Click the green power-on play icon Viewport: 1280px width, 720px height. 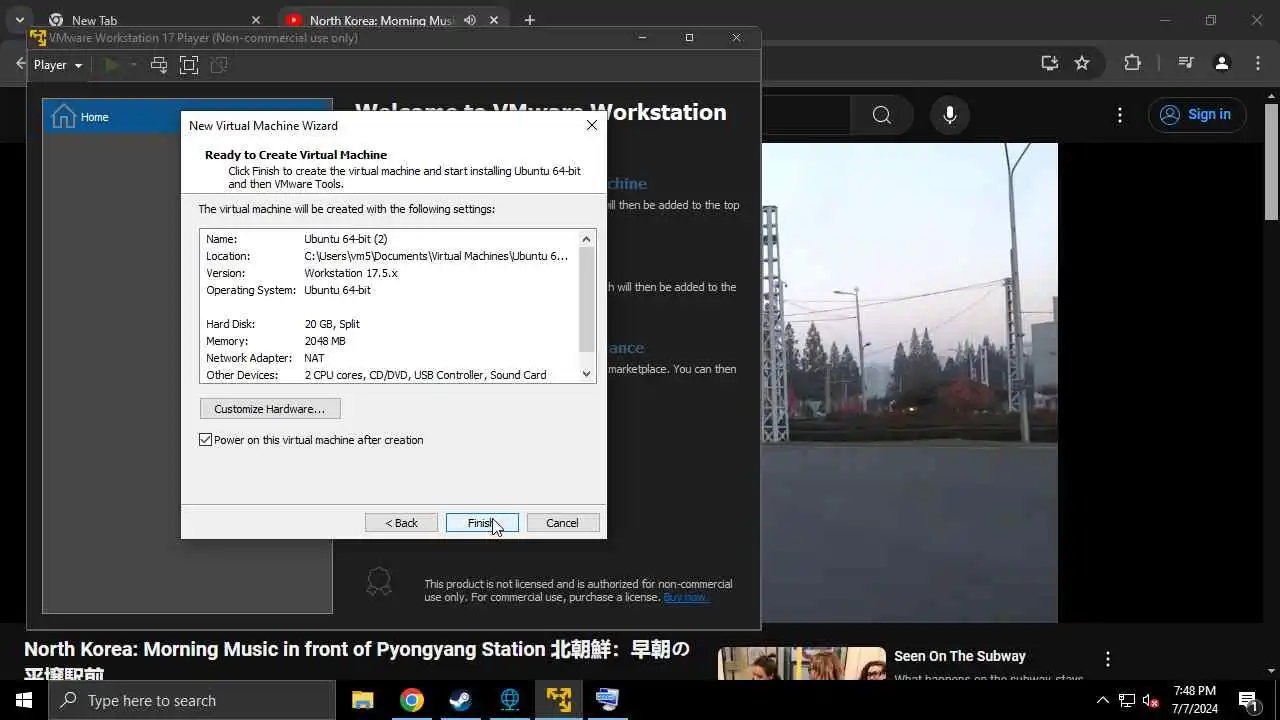tap(112, 65)
